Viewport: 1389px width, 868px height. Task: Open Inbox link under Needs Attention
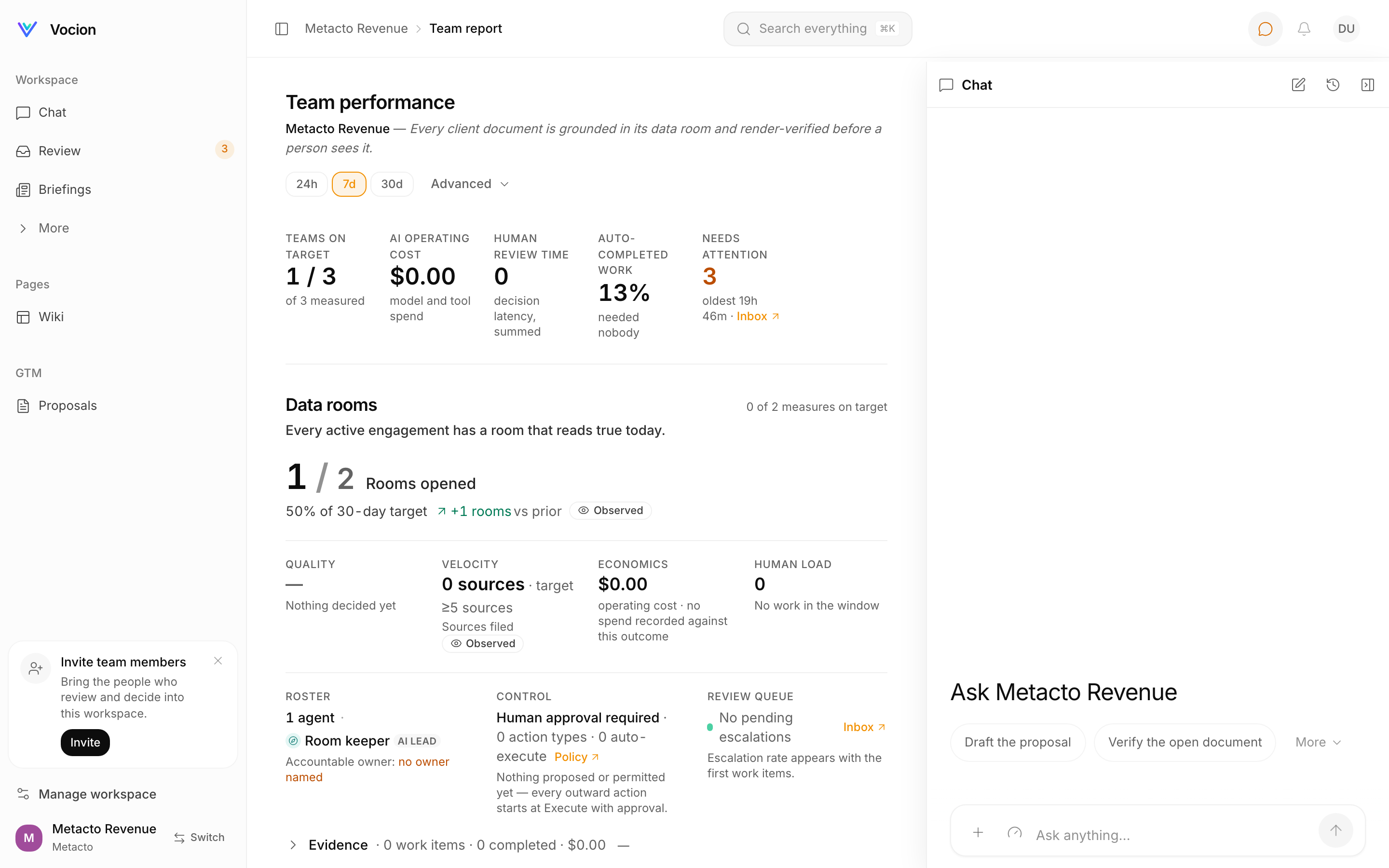pos(758,316)
